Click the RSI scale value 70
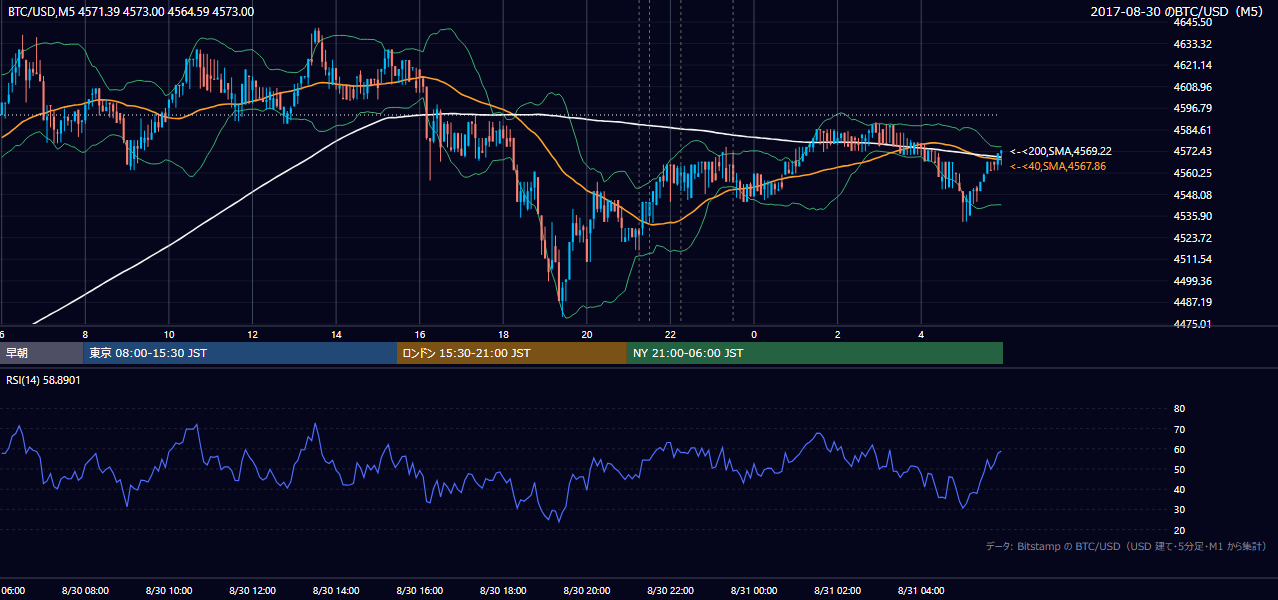This screenshot has height=600, width=1278. click(1179, 429)
